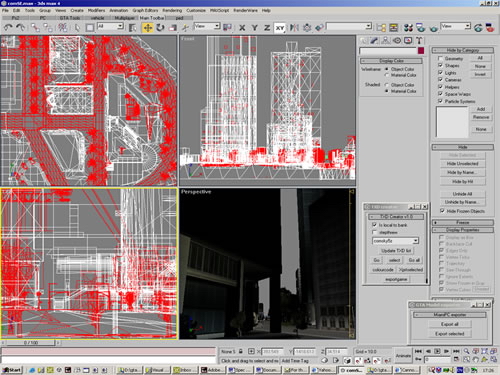Select the Rotate transform tool
This screenshot has width=500, height=375.
pos(160,28)
